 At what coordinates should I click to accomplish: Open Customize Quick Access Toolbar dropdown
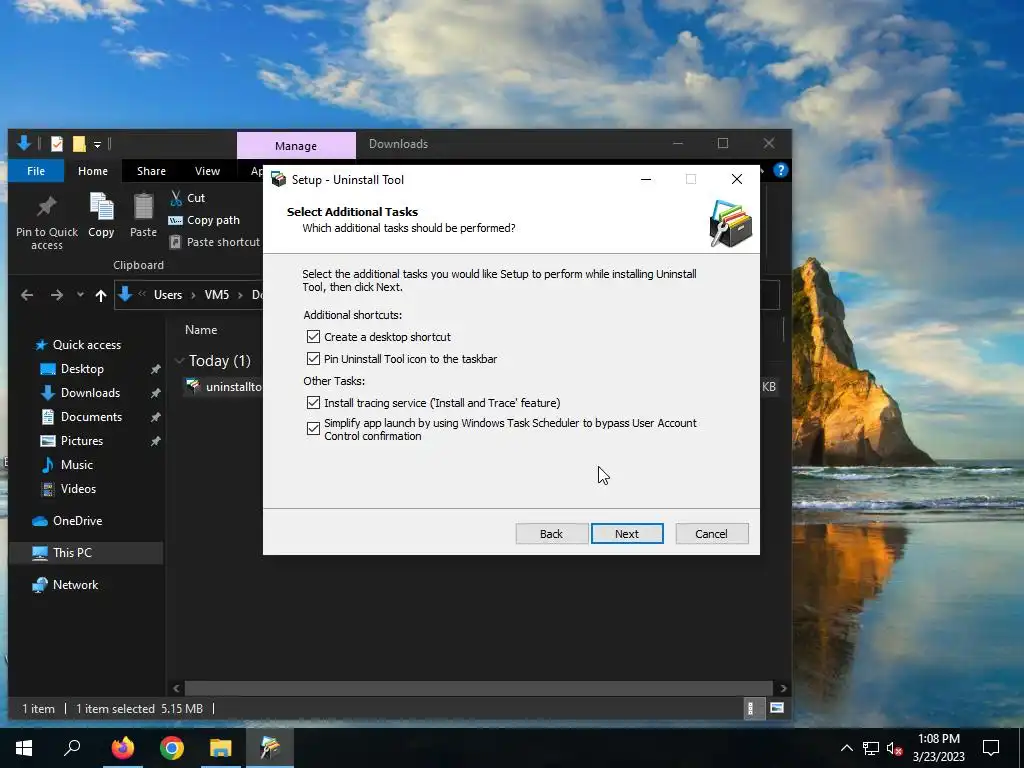click(x=97, y=144)
